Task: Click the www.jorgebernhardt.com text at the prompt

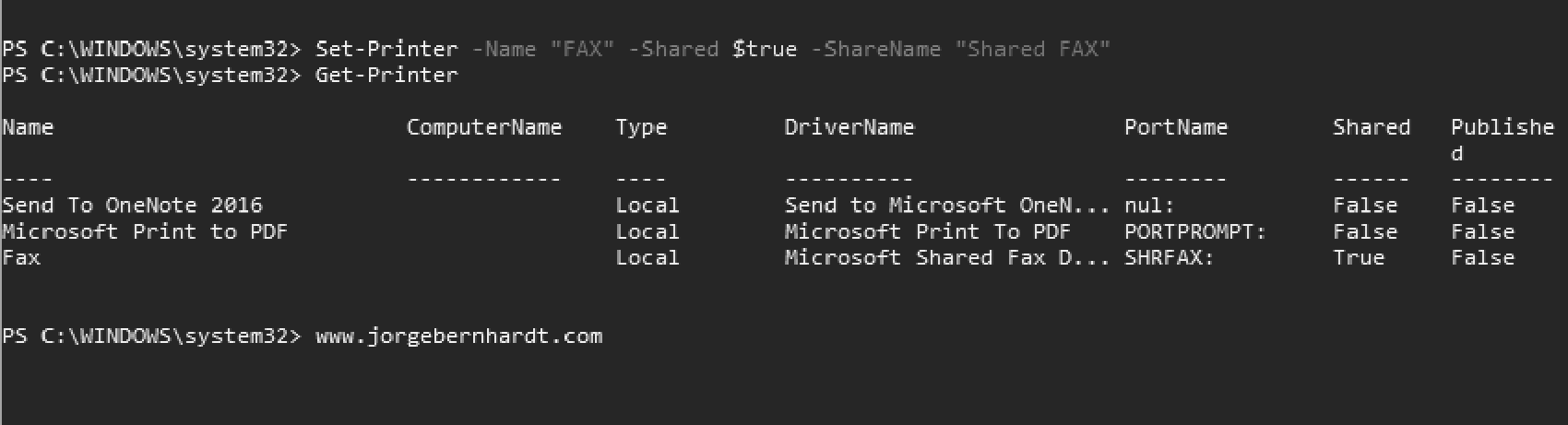Action: point(458,336)
